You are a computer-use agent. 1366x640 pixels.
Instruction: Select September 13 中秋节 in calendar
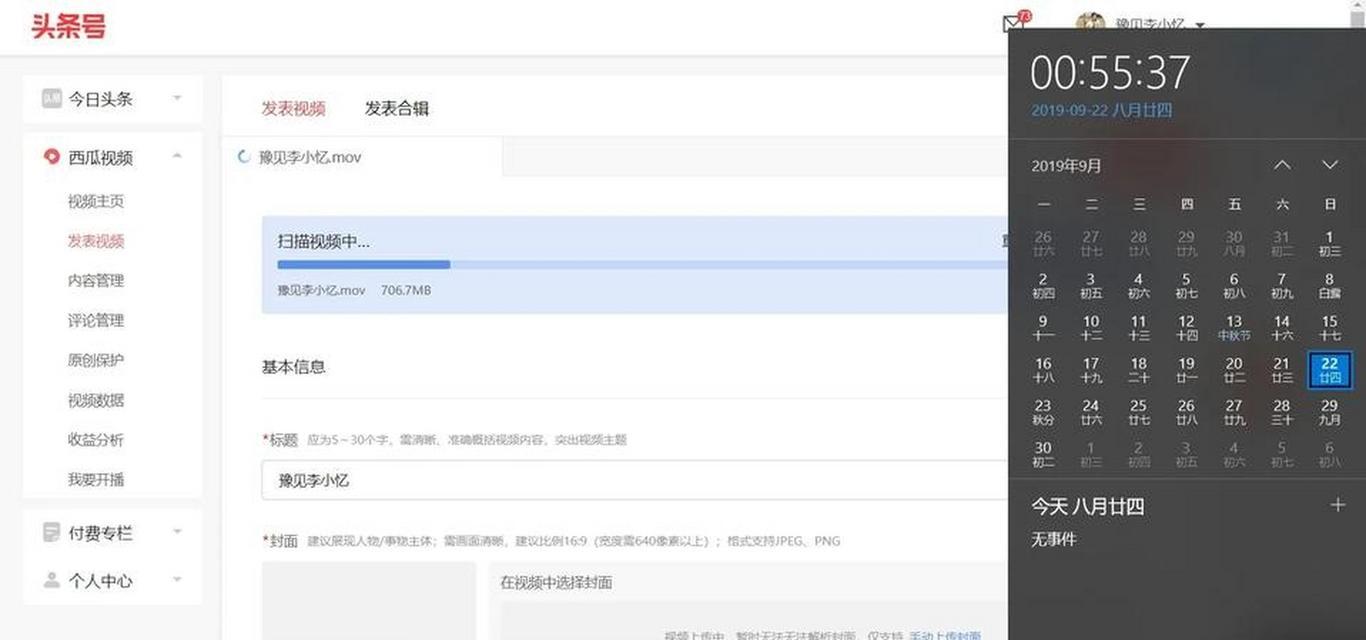[1234, 328]
